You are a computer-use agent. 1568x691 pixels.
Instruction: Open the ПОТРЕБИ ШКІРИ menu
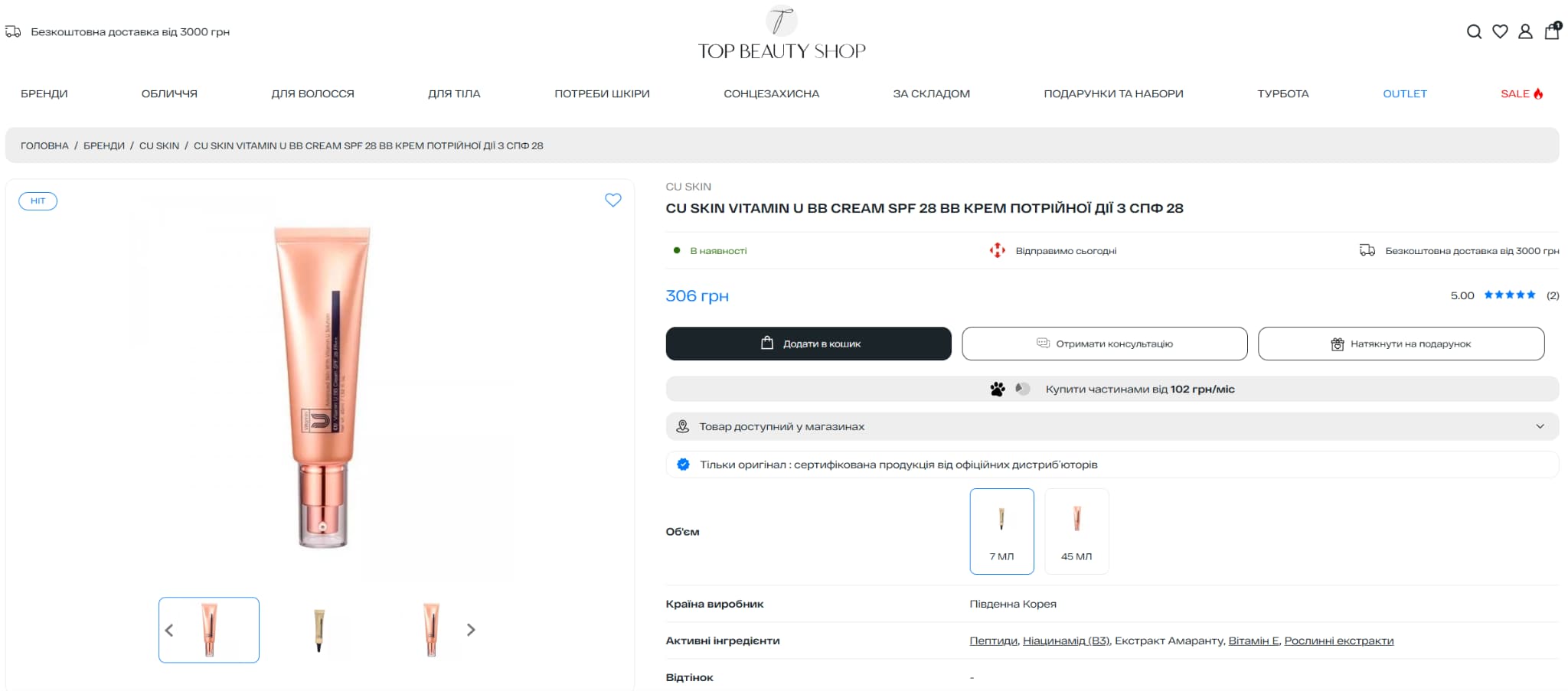(602, 94)
